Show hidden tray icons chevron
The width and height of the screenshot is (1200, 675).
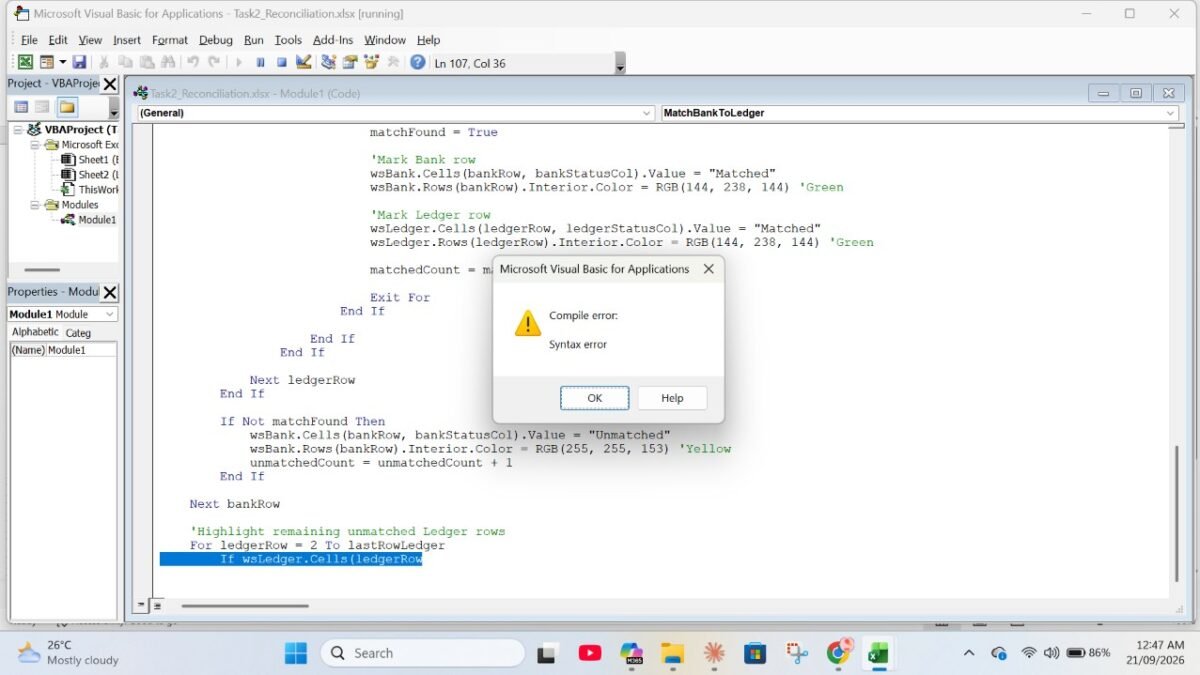tap(968, 653)
